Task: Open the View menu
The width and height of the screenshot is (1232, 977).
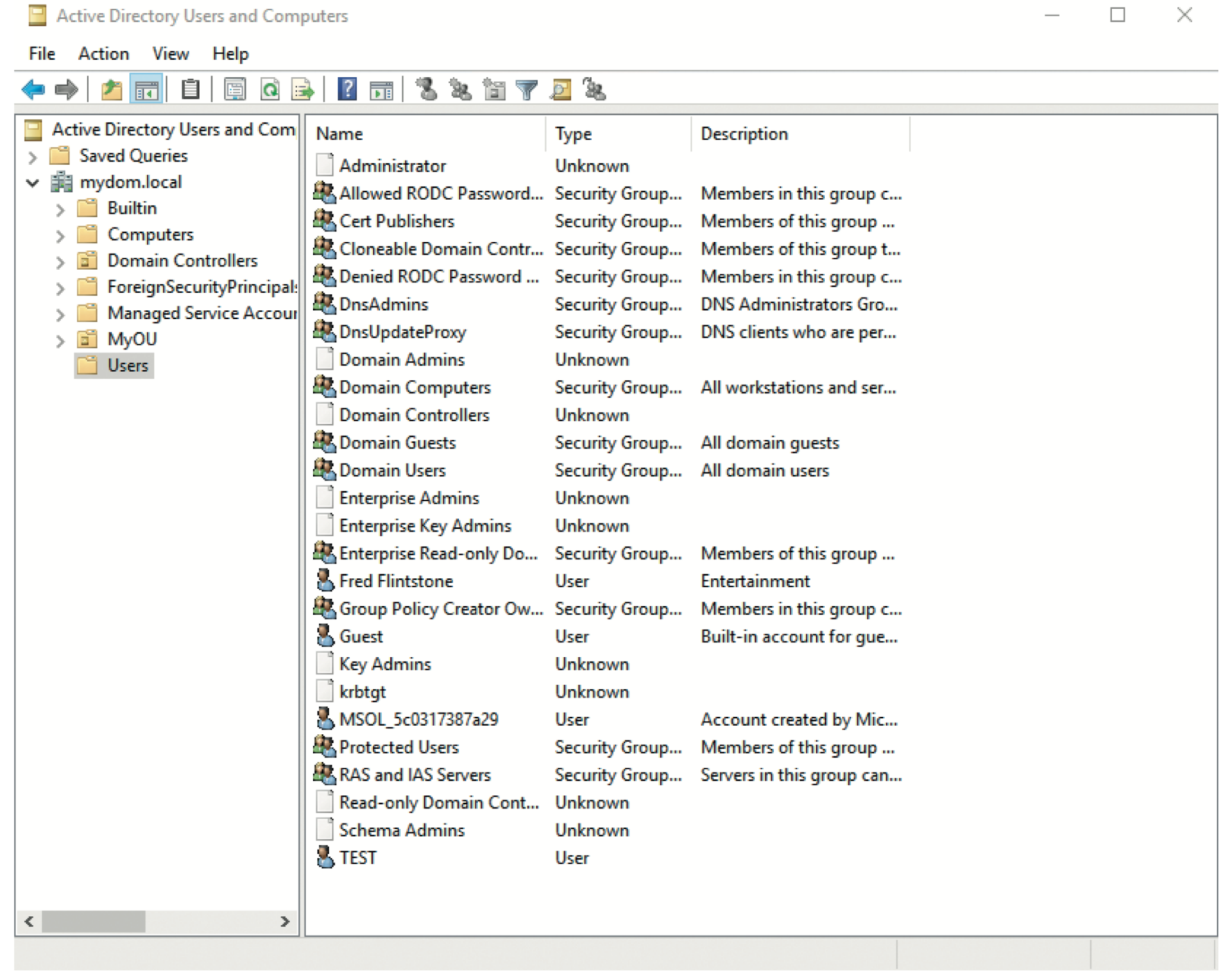Action: pyautogui.click(x=170, y=54)
